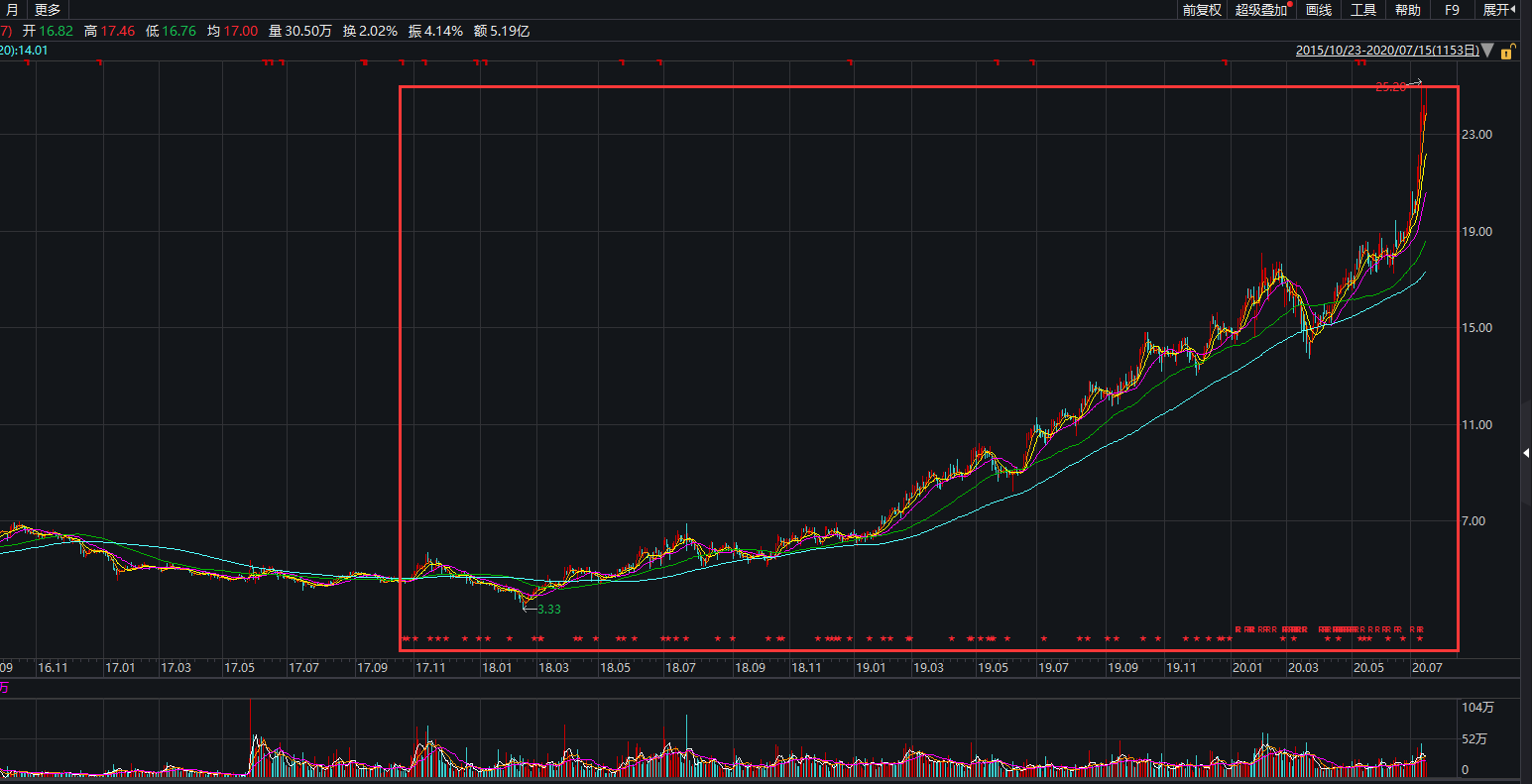Open the 超级叠加 overlay menu

pyautogui.click(x=1261, y=10)
